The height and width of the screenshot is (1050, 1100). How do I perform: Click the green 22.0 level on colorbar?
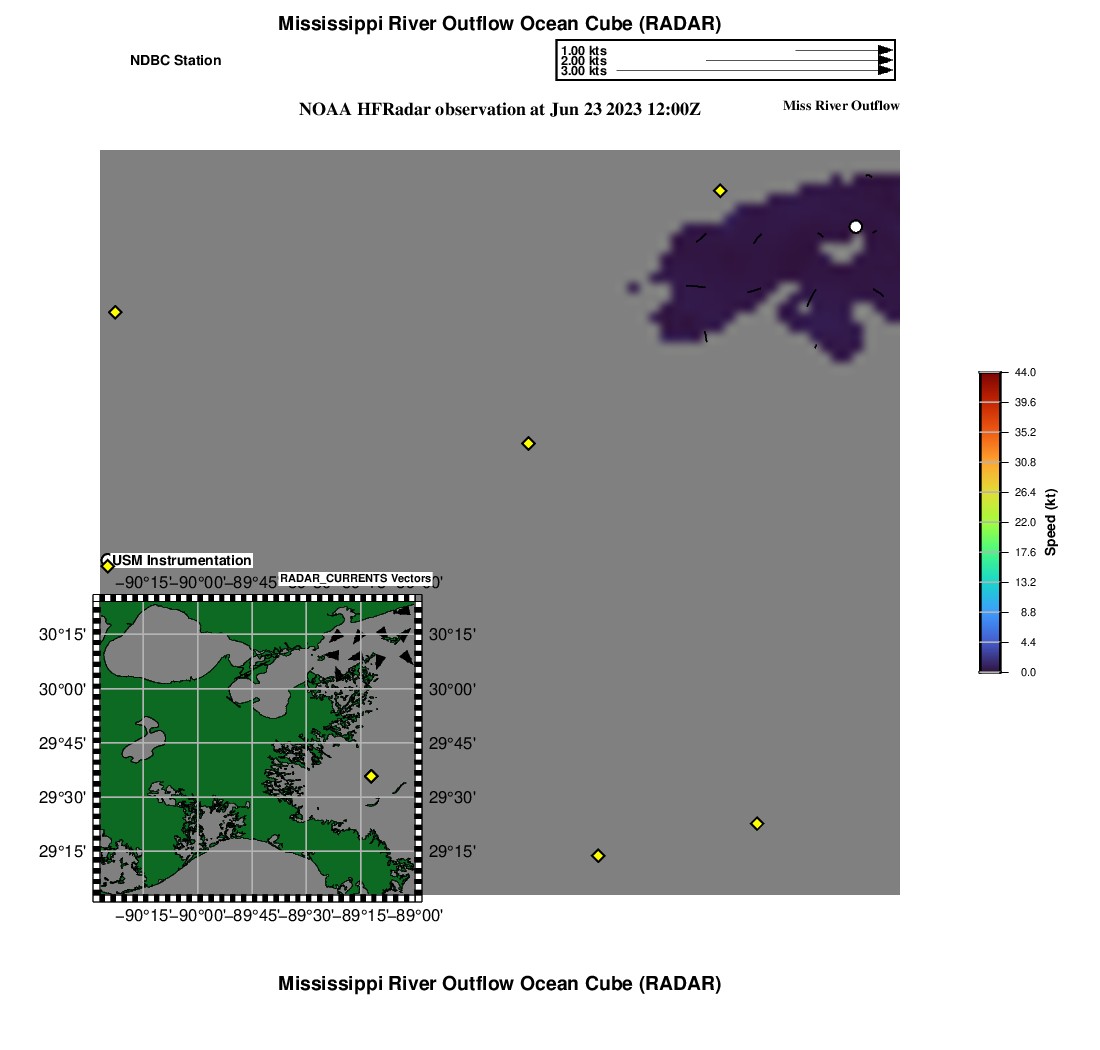click(989, 522)
